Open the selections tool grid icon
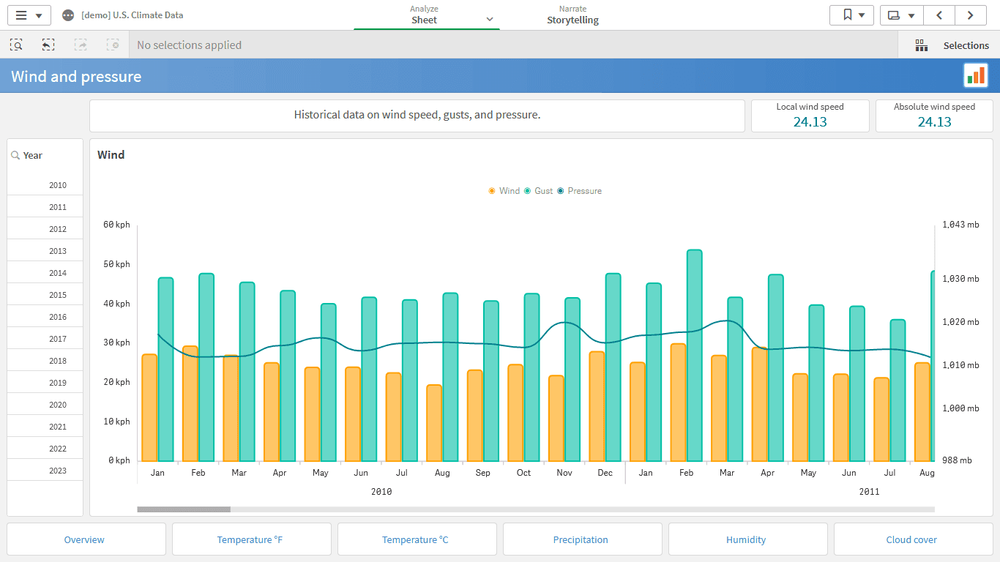The height and width of the screenshot is (562, 1000). click(x=921, y=45)
